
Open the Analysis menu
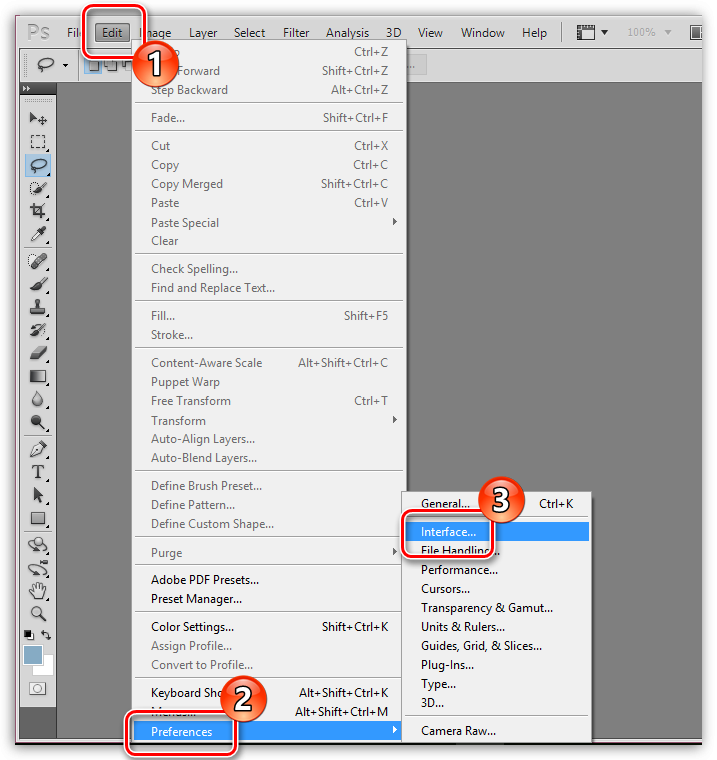347,32
